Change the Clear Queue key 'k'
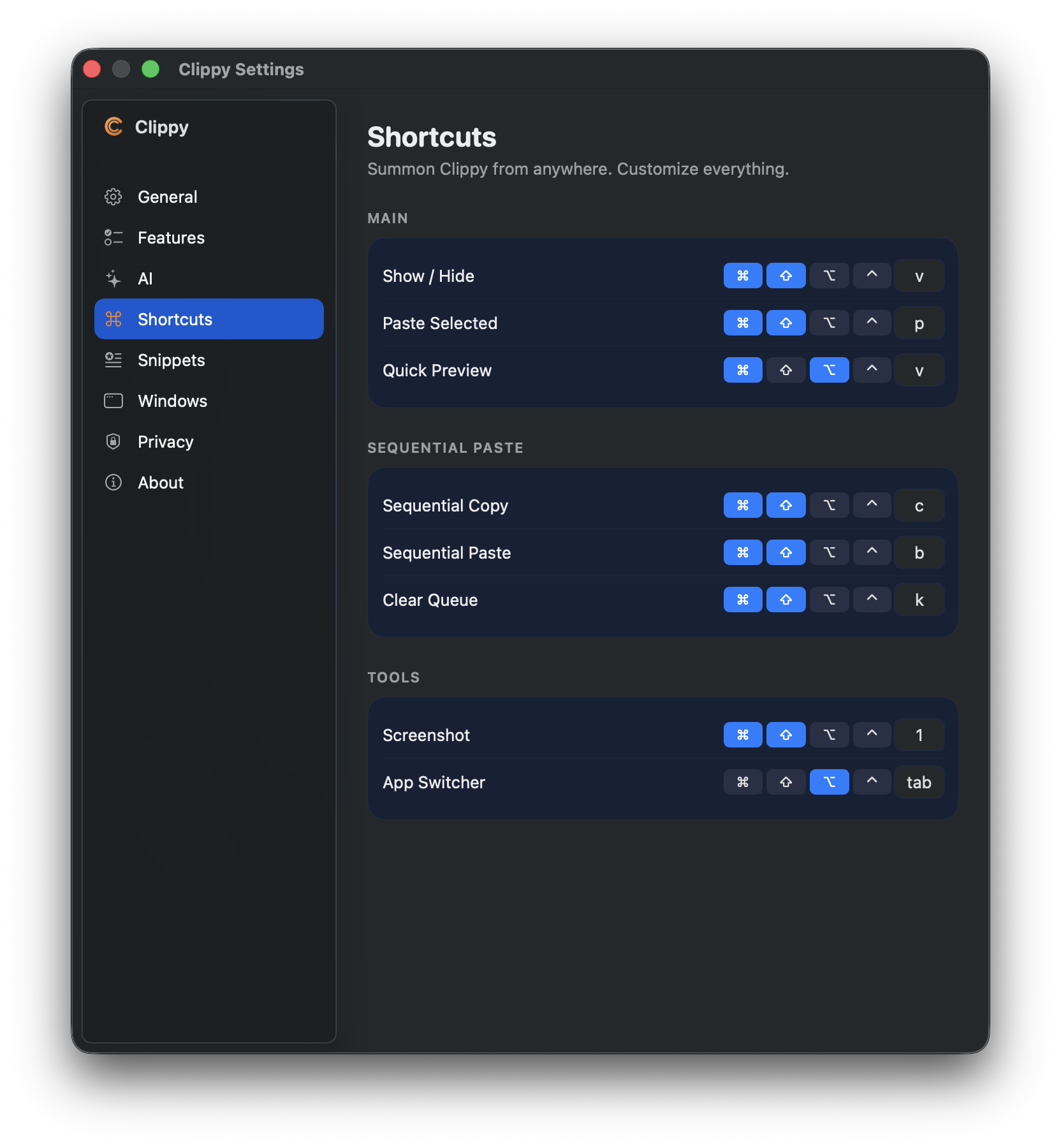Image resolution: width=1061 pixels, height=1148 pixels. coord(919,600)
